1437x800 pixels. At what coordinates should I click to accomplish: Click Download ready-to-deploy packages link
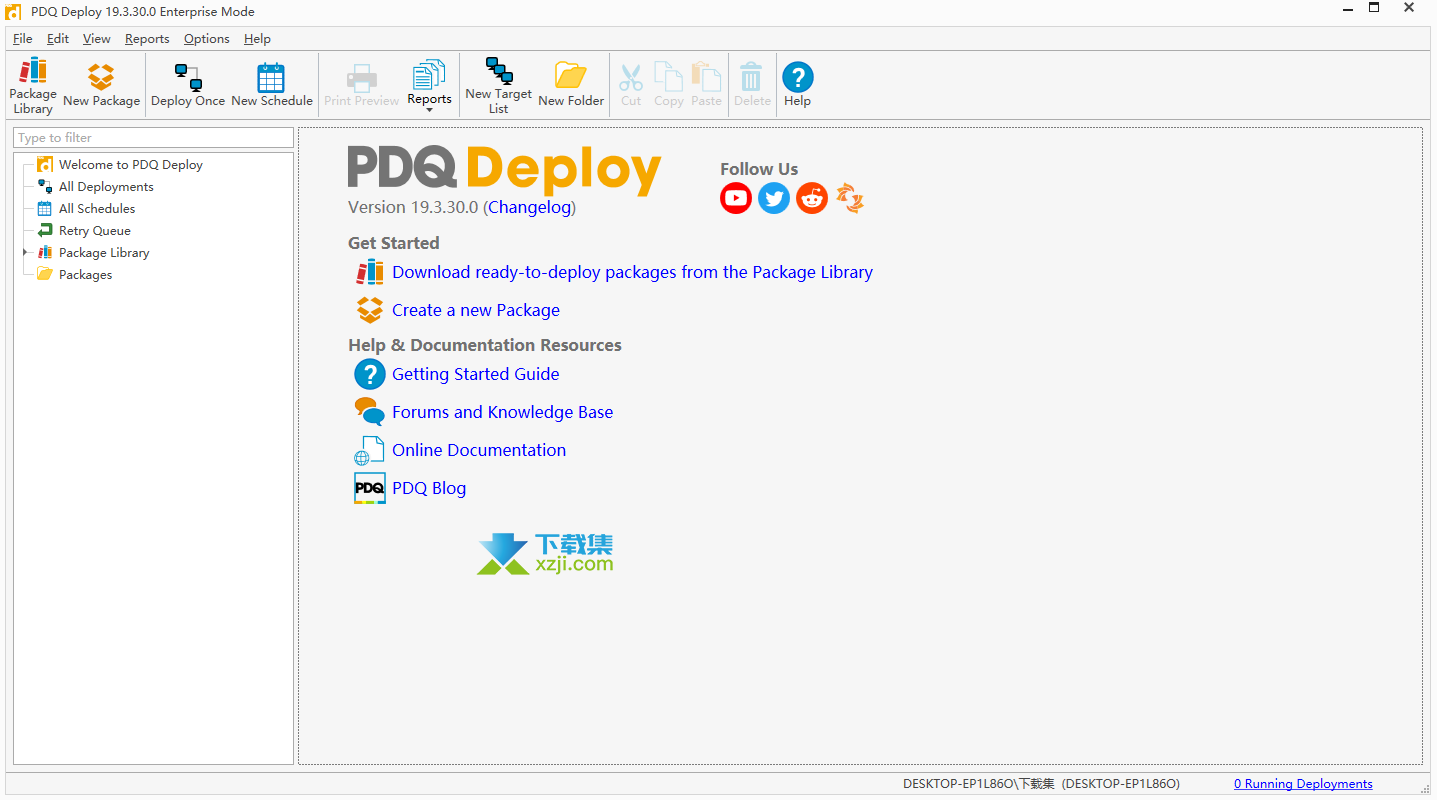tap(632, 272)
